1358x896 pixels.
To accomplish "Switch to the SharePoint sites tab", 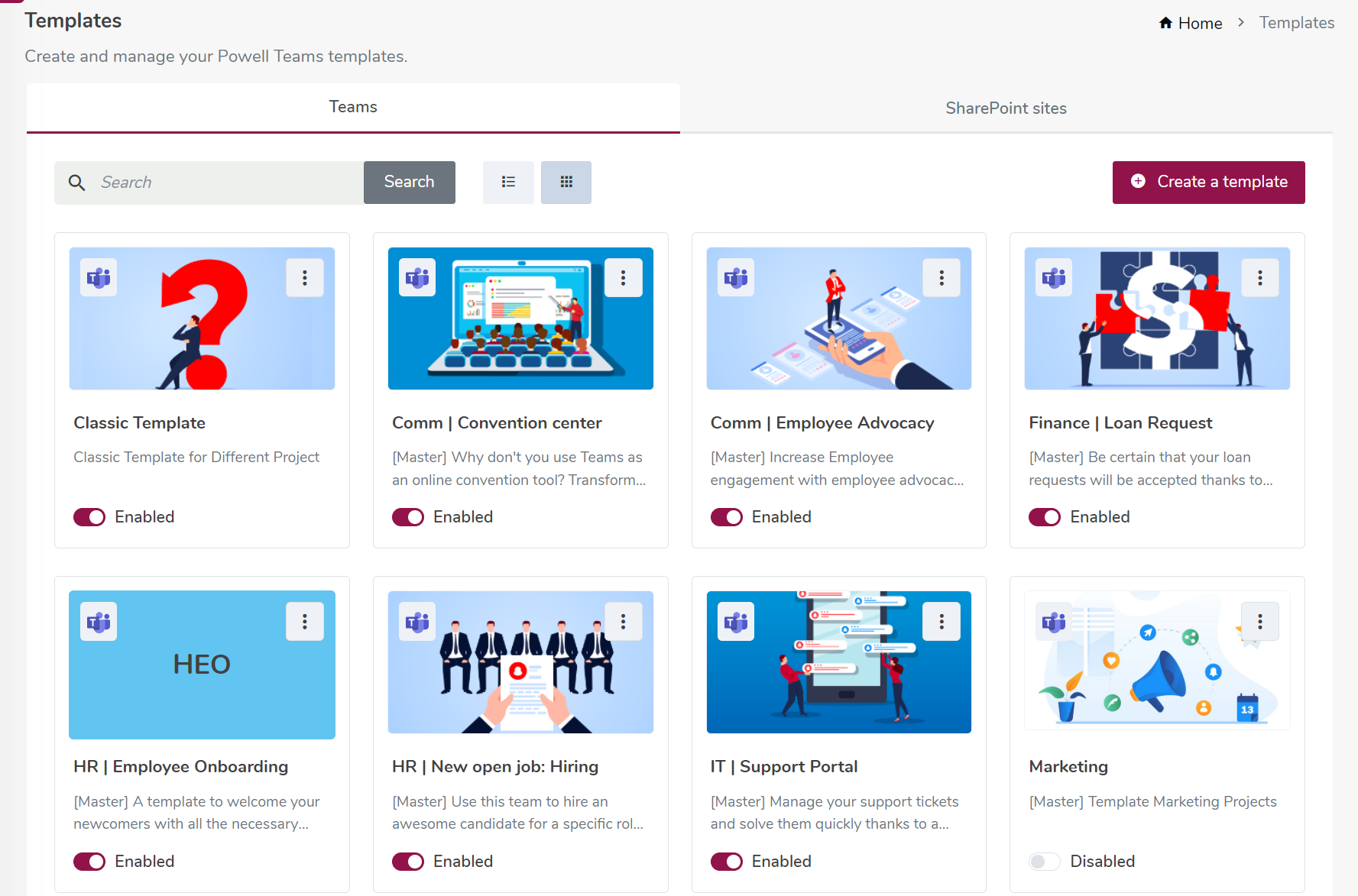I will pyautogui.click(x=1006, y=108).
